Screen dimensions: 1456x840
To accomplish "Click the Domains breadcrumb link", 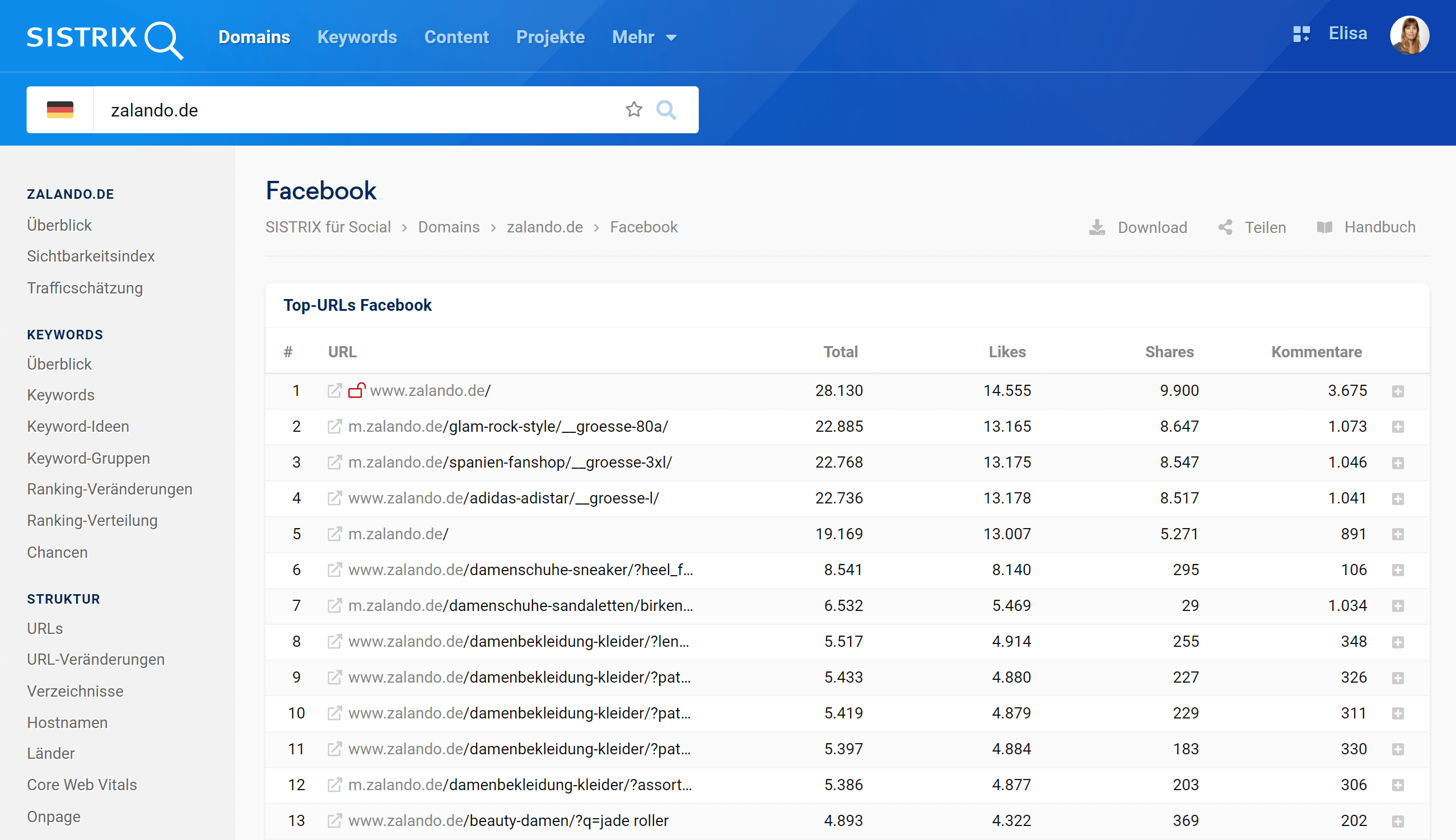I will (x=448, y=227).
